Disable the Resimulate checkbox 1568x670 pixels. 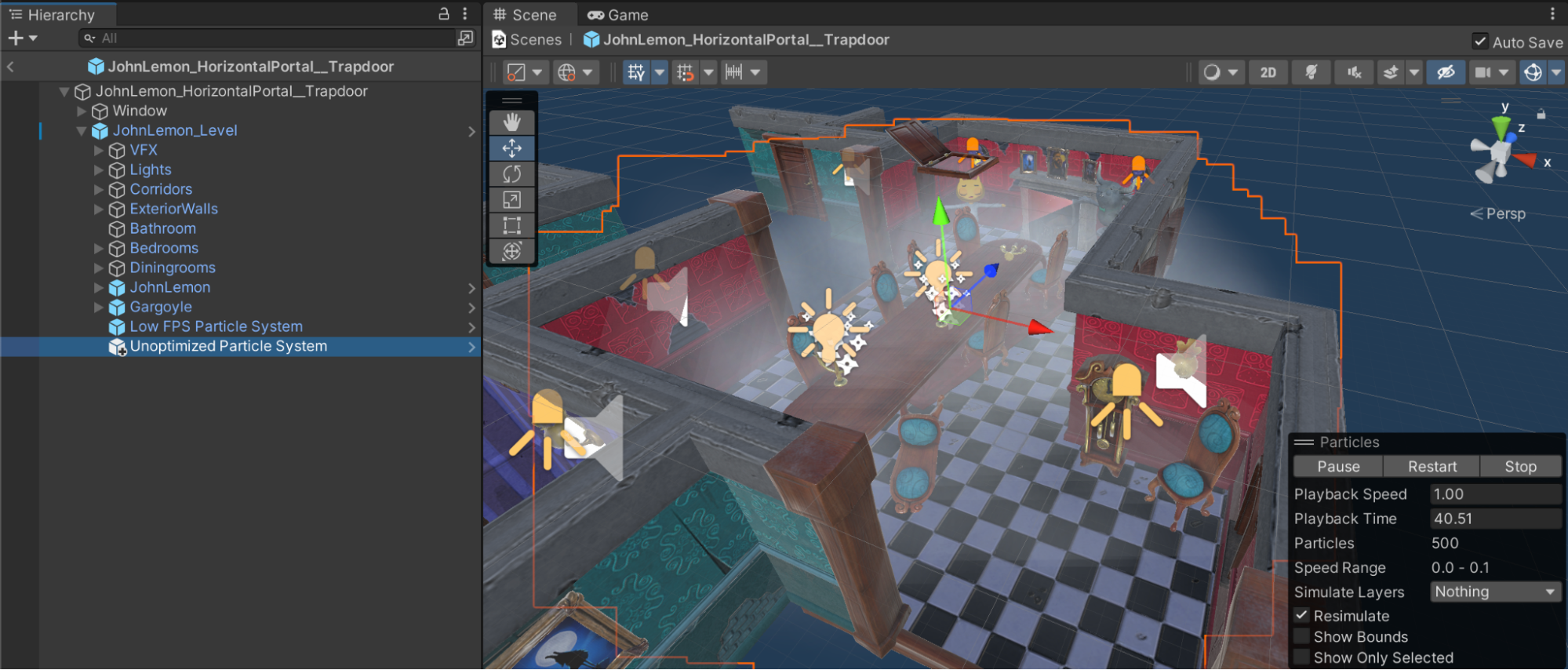click(x=1302, y=616)
